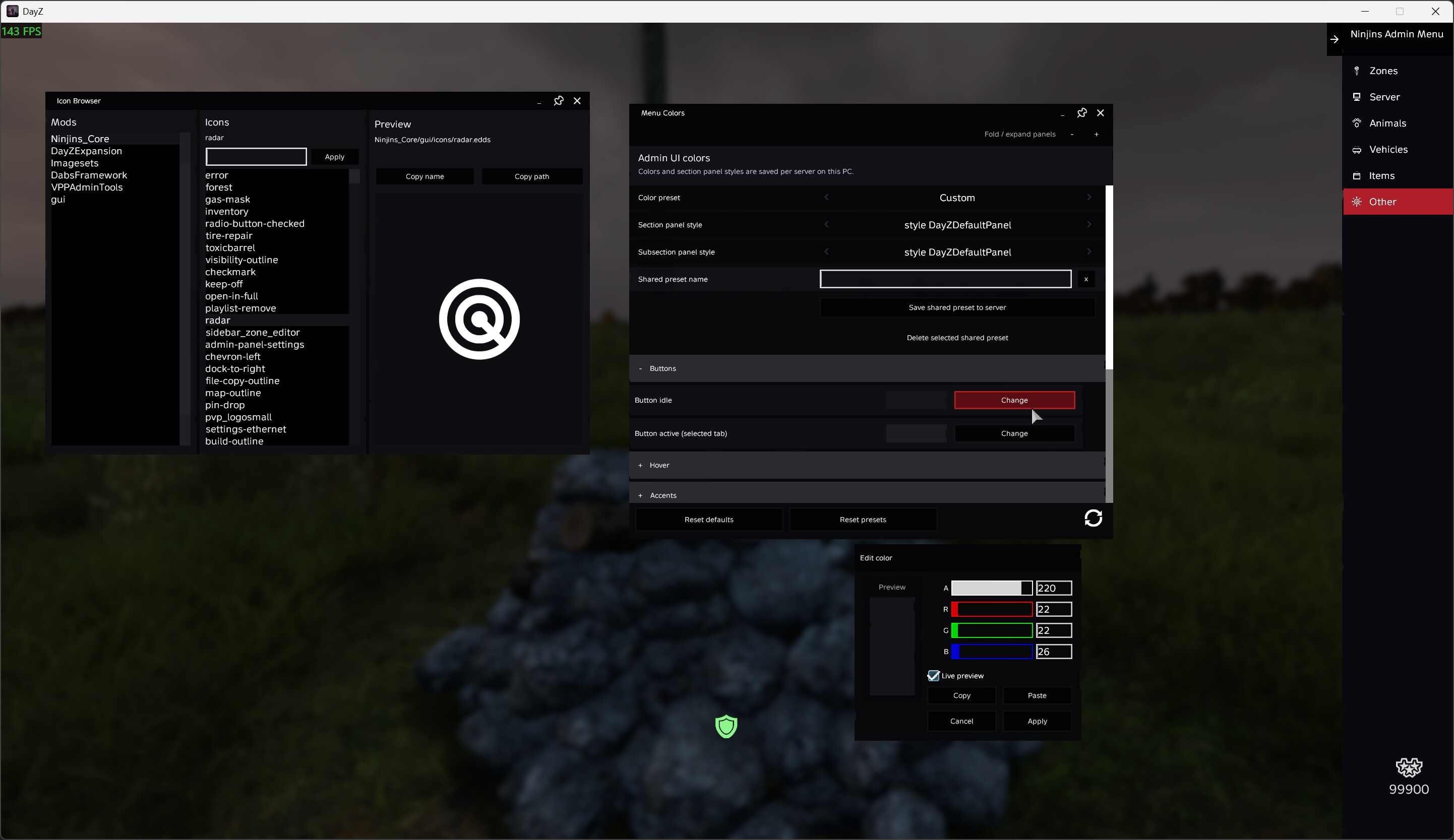Collapse the admin menu arrow icon
Screen dimensions: 1454x840
click(1335, 39)
